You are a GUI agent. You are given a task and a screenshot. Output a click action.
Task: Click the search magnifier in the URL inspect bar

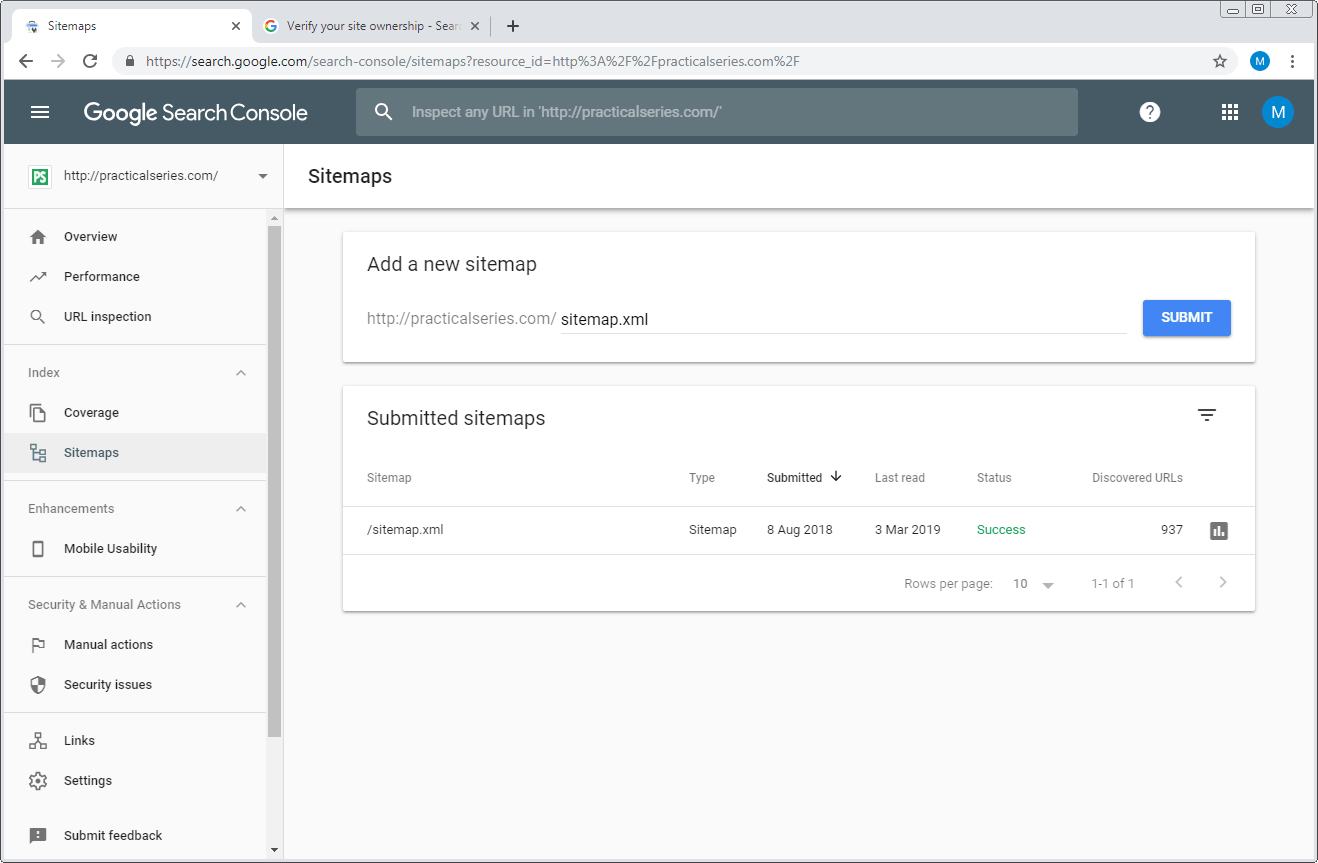pyautogui.click(x=384, y=112)
